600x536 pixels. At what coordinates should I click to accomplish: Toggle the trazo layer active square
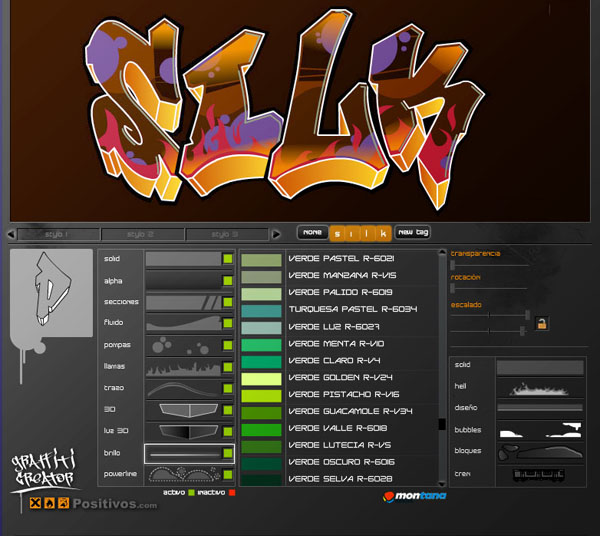coord(228,388)
